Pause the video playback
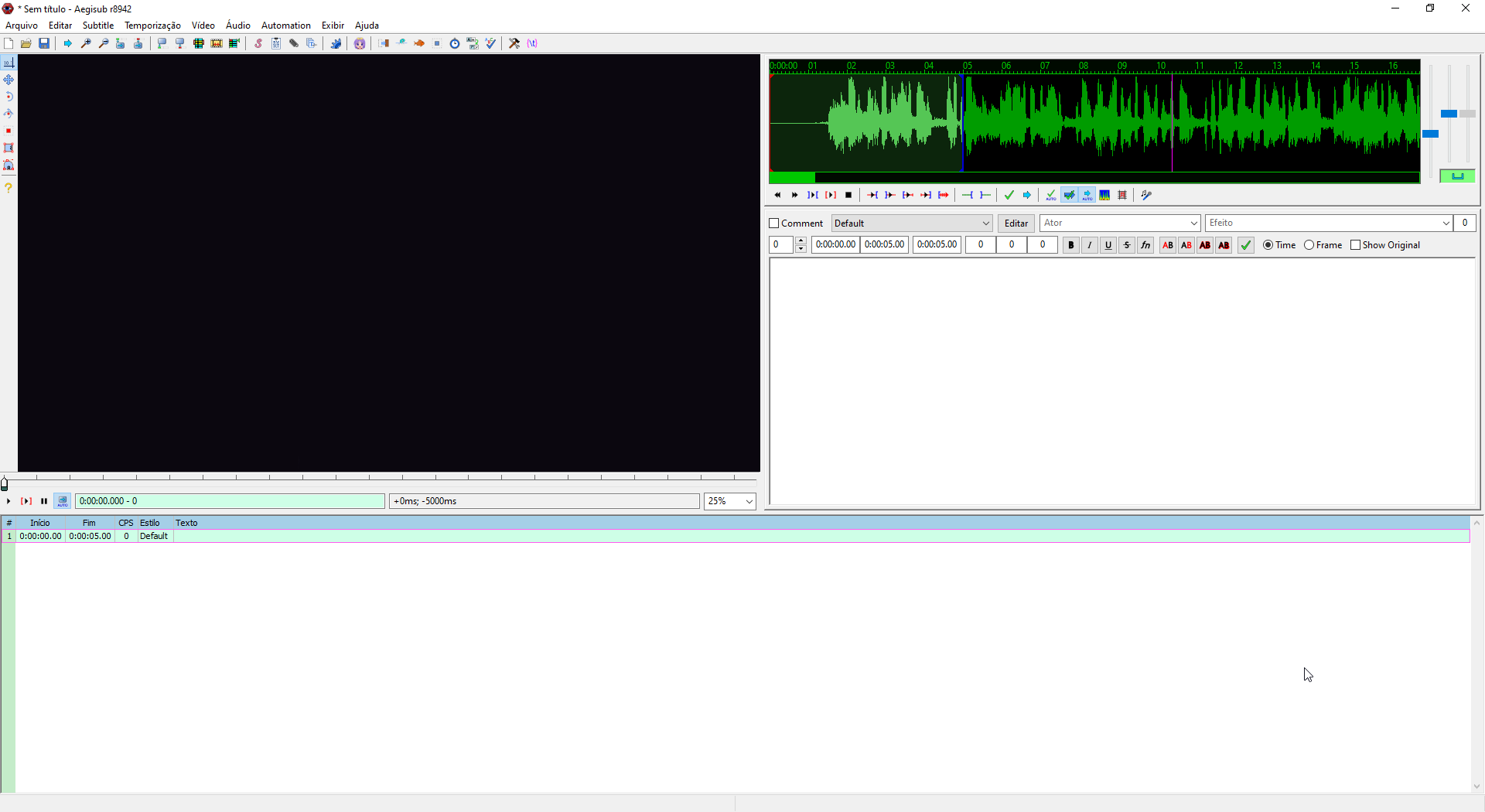 click(x=44, y=501)
